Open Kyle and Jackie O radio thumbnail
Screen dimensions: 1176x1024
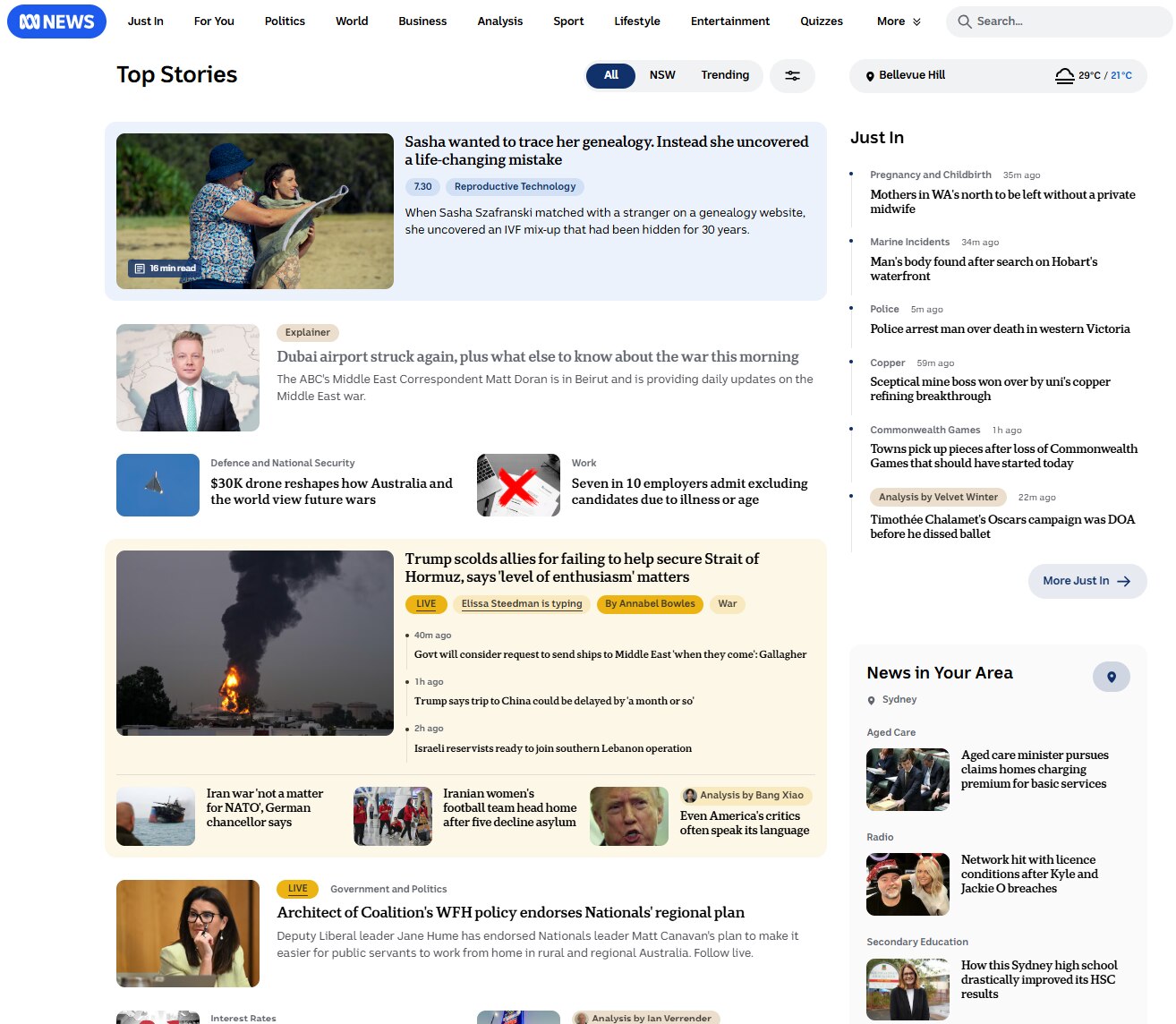pos(908,884)
